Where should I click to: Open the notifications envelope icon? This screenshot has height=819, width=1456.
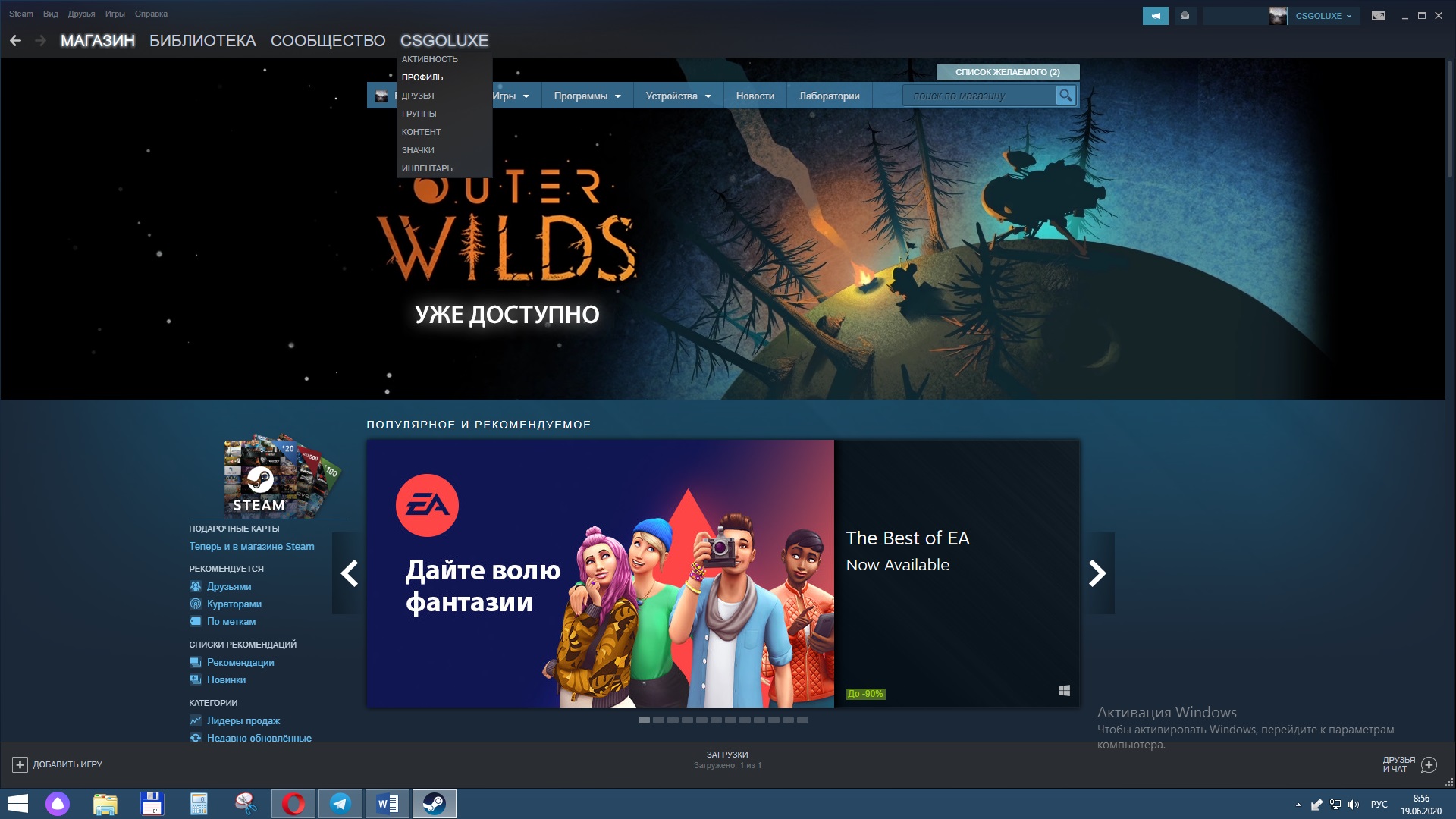(1185, 16)
